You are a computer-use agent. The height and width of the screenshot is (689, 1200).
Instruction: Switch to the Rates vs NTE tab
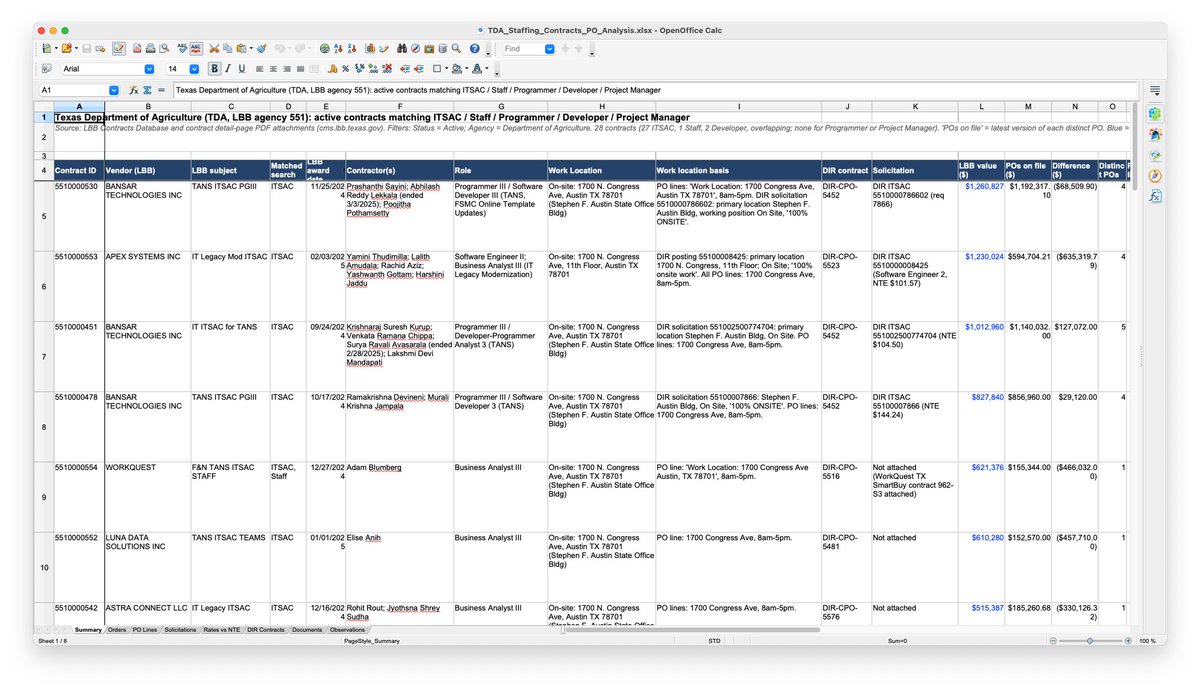tap(222, 630)
